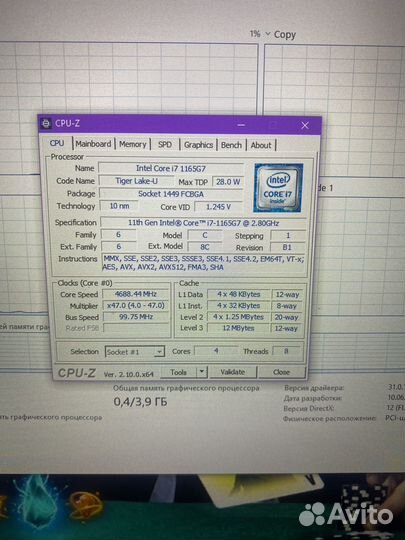
Task: Click the Ext. Model value 8C
Action: pyautogui.click(x=205, y=247)
